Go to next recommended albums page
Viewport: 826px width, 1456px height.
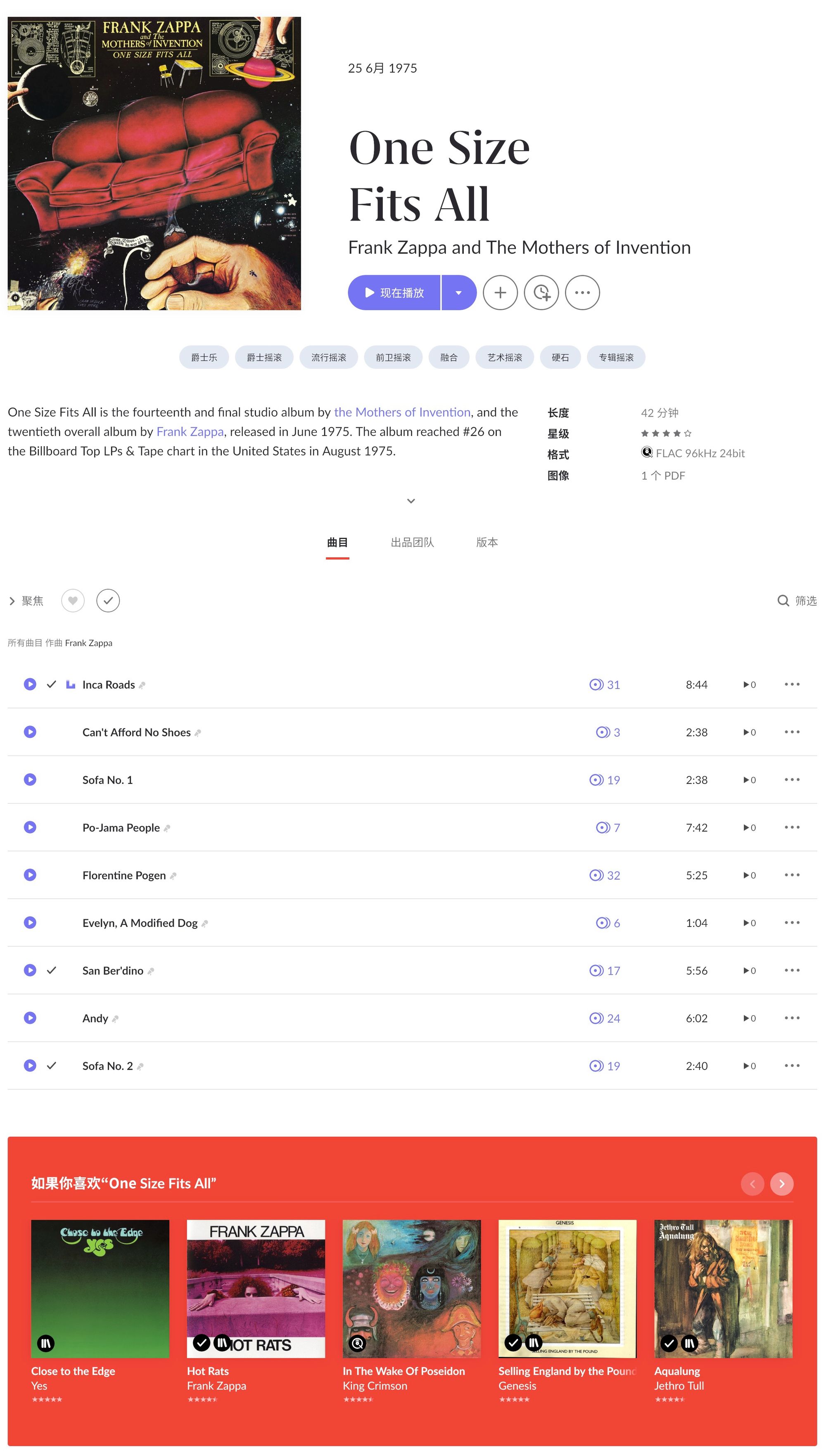pos(782,1184)
